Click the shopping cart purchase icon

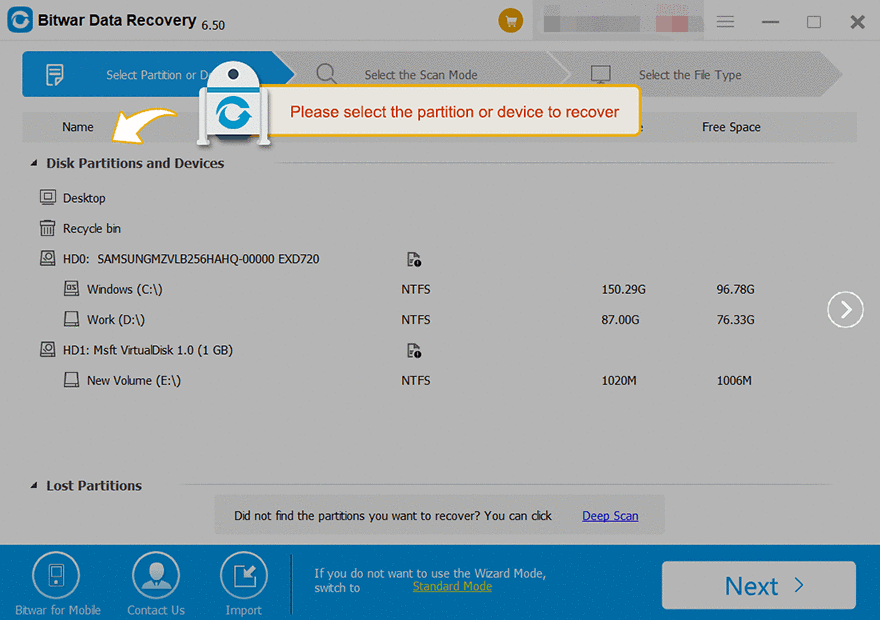pos(511,21)
